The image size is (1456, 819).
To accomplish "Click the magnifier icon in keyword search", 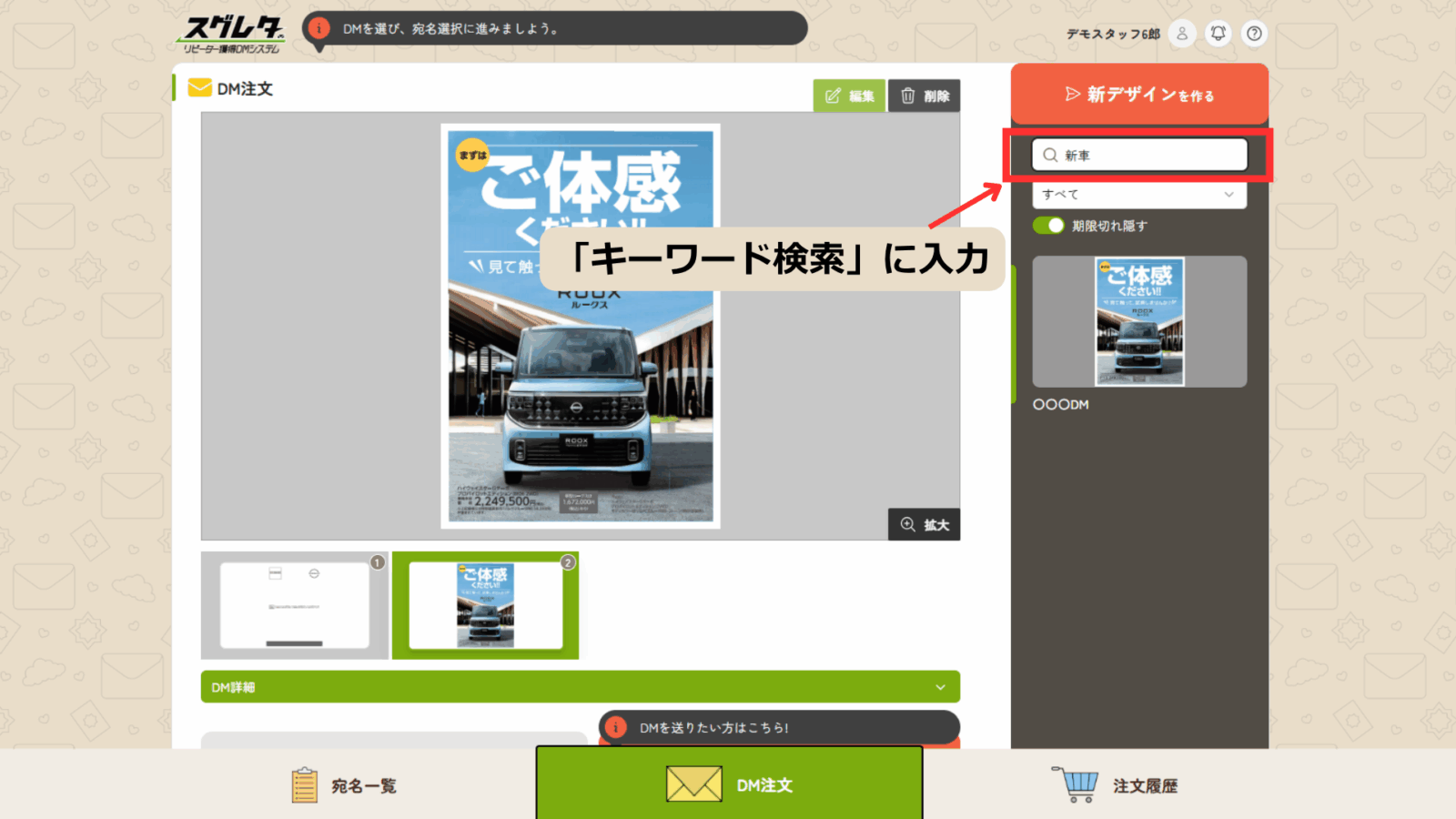I will coord(1050,156).
